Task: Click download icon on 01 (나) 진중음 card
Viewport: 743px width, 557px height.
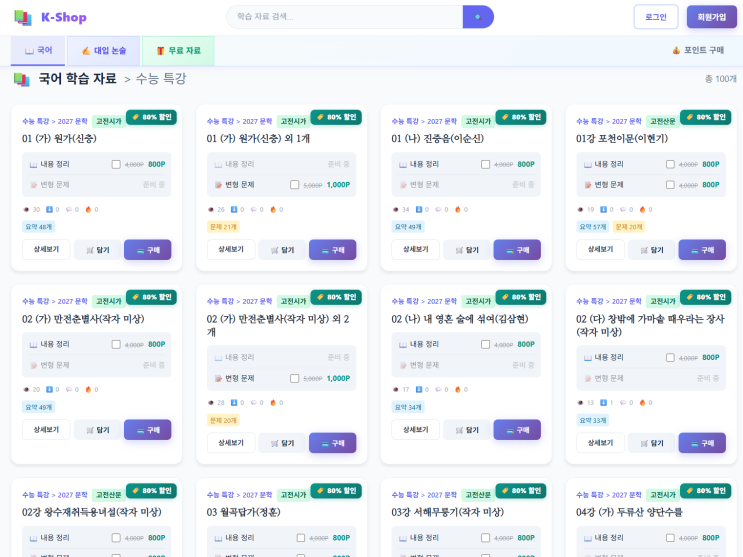Action: pyautogui.click(x=419, y=209)
